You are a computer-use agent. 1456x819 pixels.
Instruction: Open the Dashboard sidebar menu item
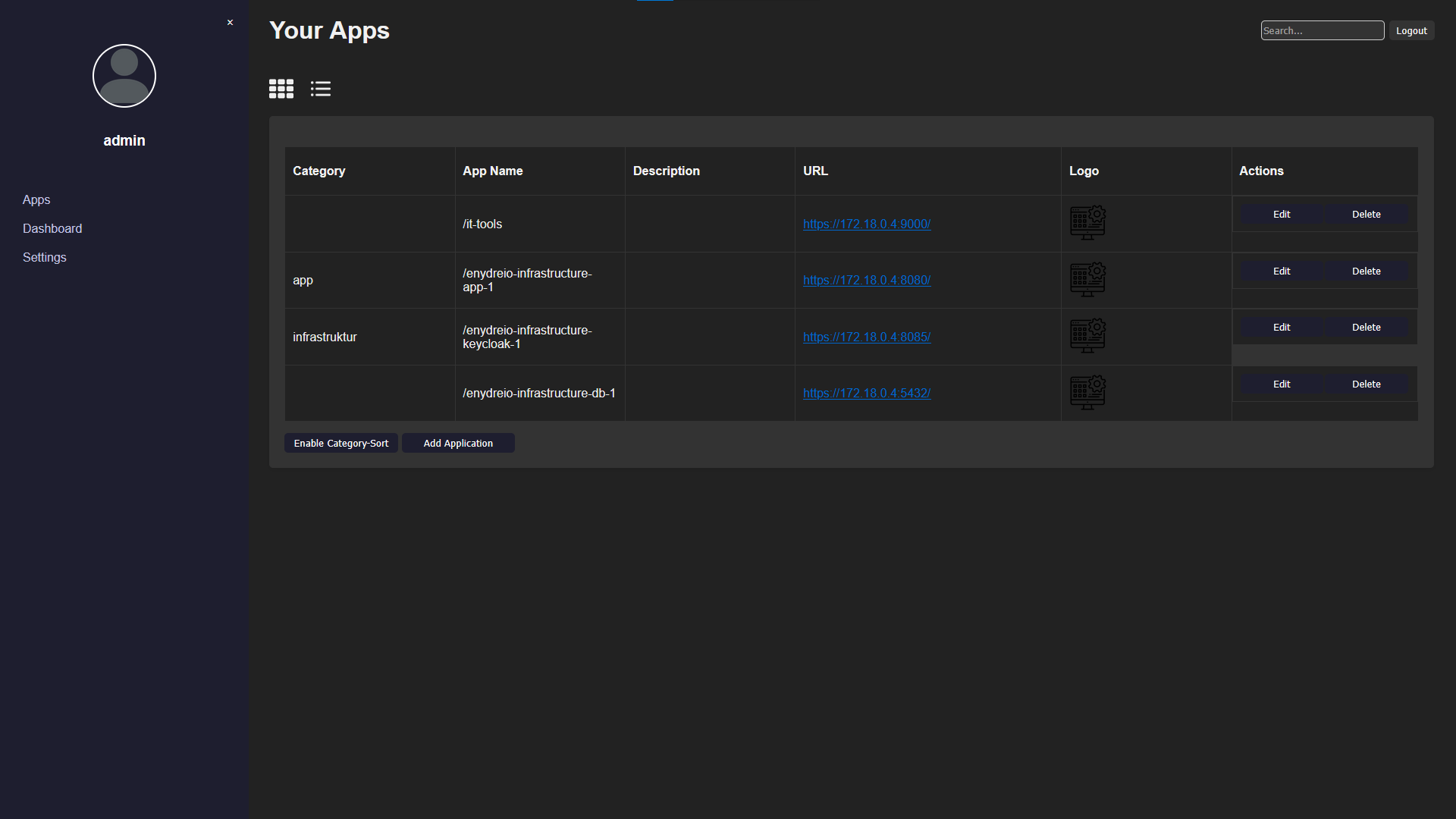tap(52, 228)
